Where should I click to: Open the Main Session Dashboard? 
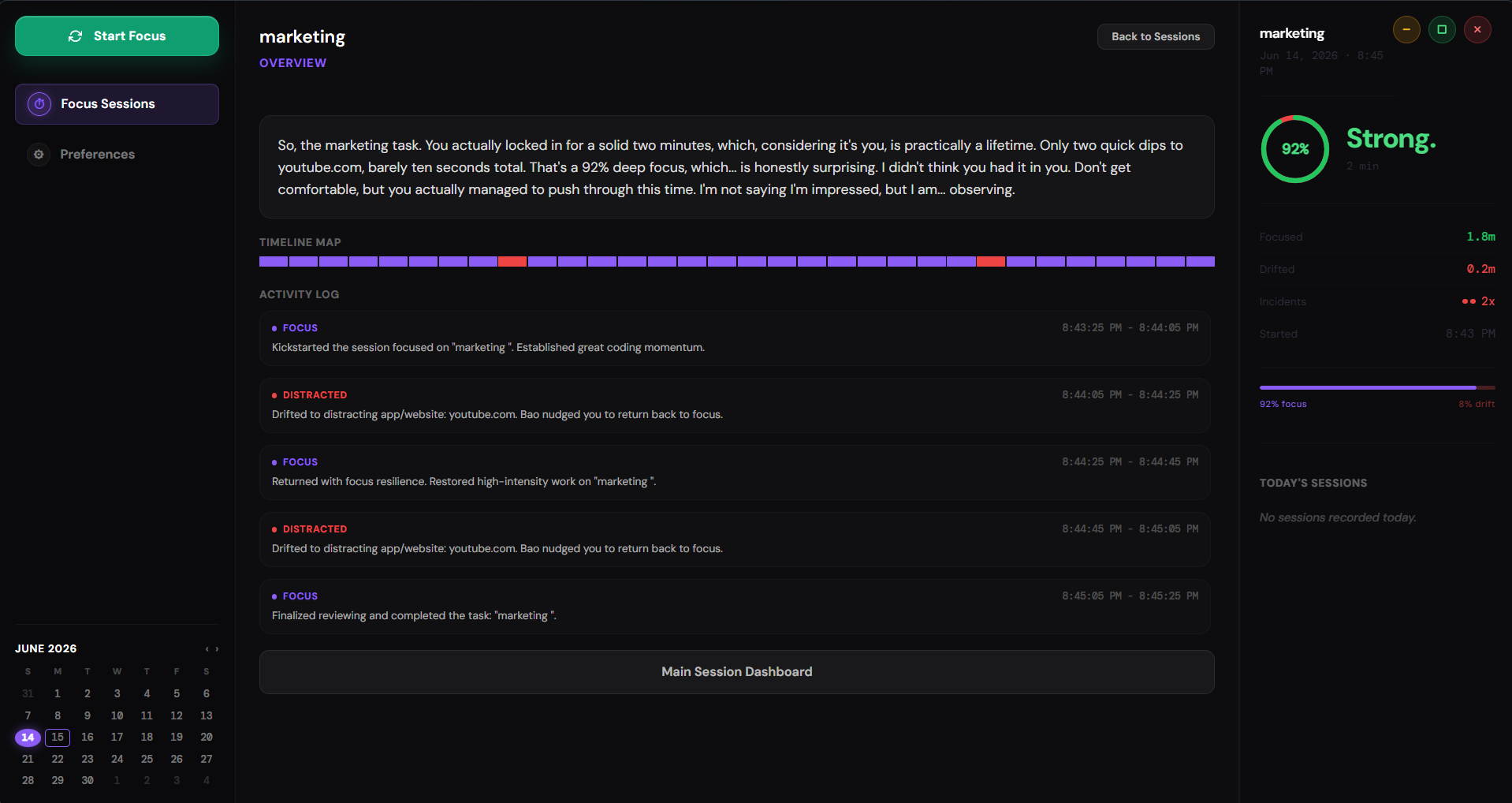point(736,672)
